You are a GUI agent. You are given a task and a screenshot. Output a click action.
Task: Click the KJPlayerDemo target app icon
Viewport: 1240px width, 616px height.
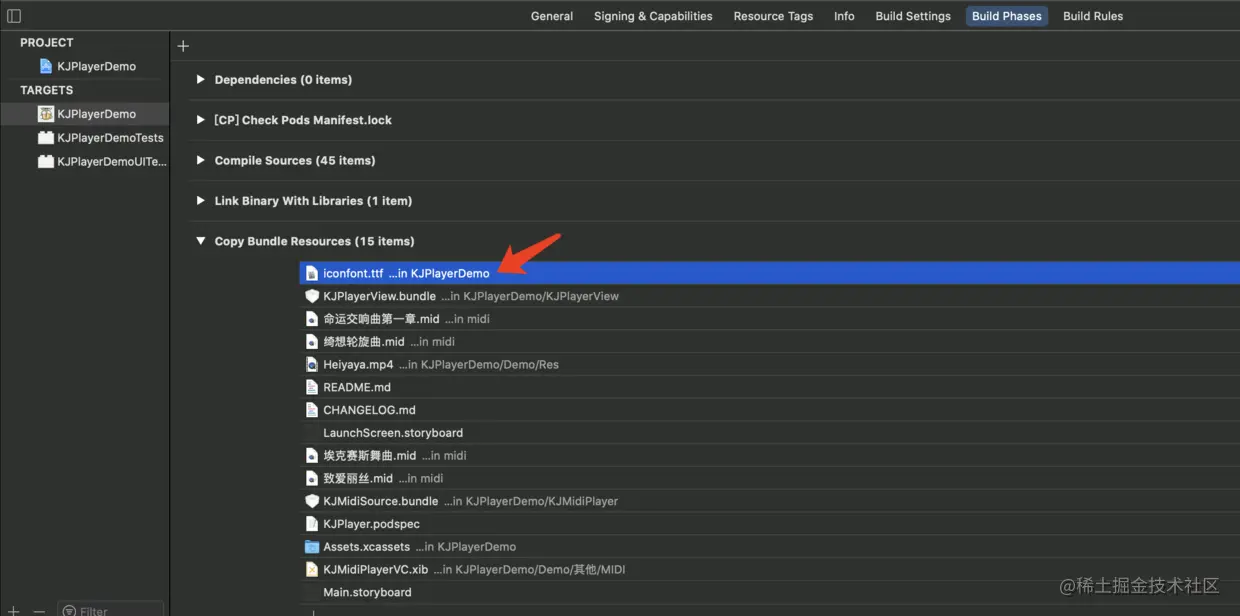pyautogui.click(x=45, y=114)
